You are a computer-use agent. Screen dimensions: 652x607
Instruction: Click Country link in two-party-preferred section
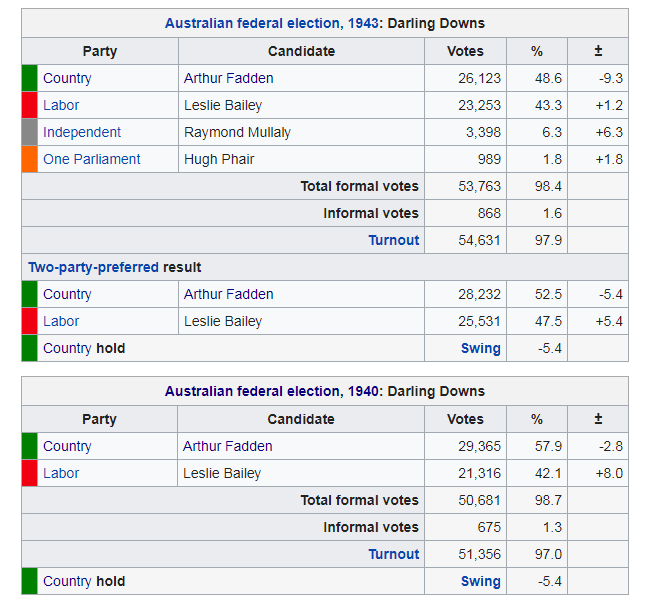[x=67, y=294]
